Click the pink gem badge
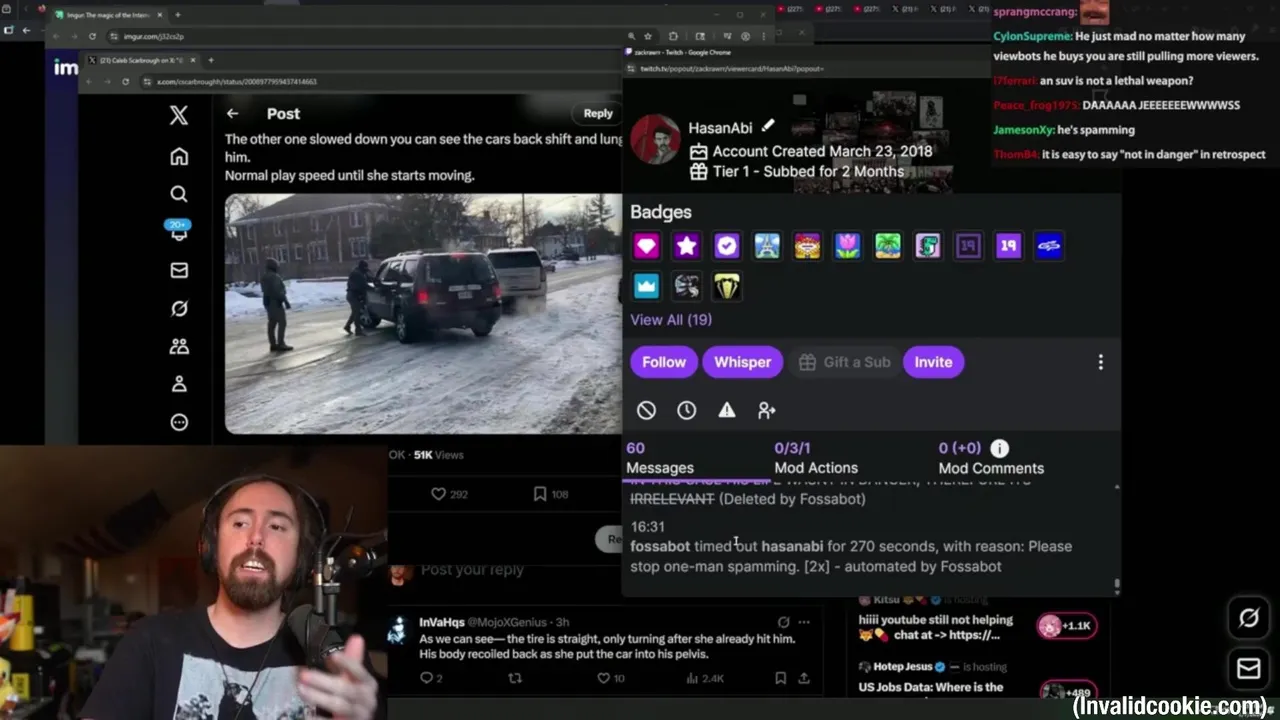 click(646, 246)
